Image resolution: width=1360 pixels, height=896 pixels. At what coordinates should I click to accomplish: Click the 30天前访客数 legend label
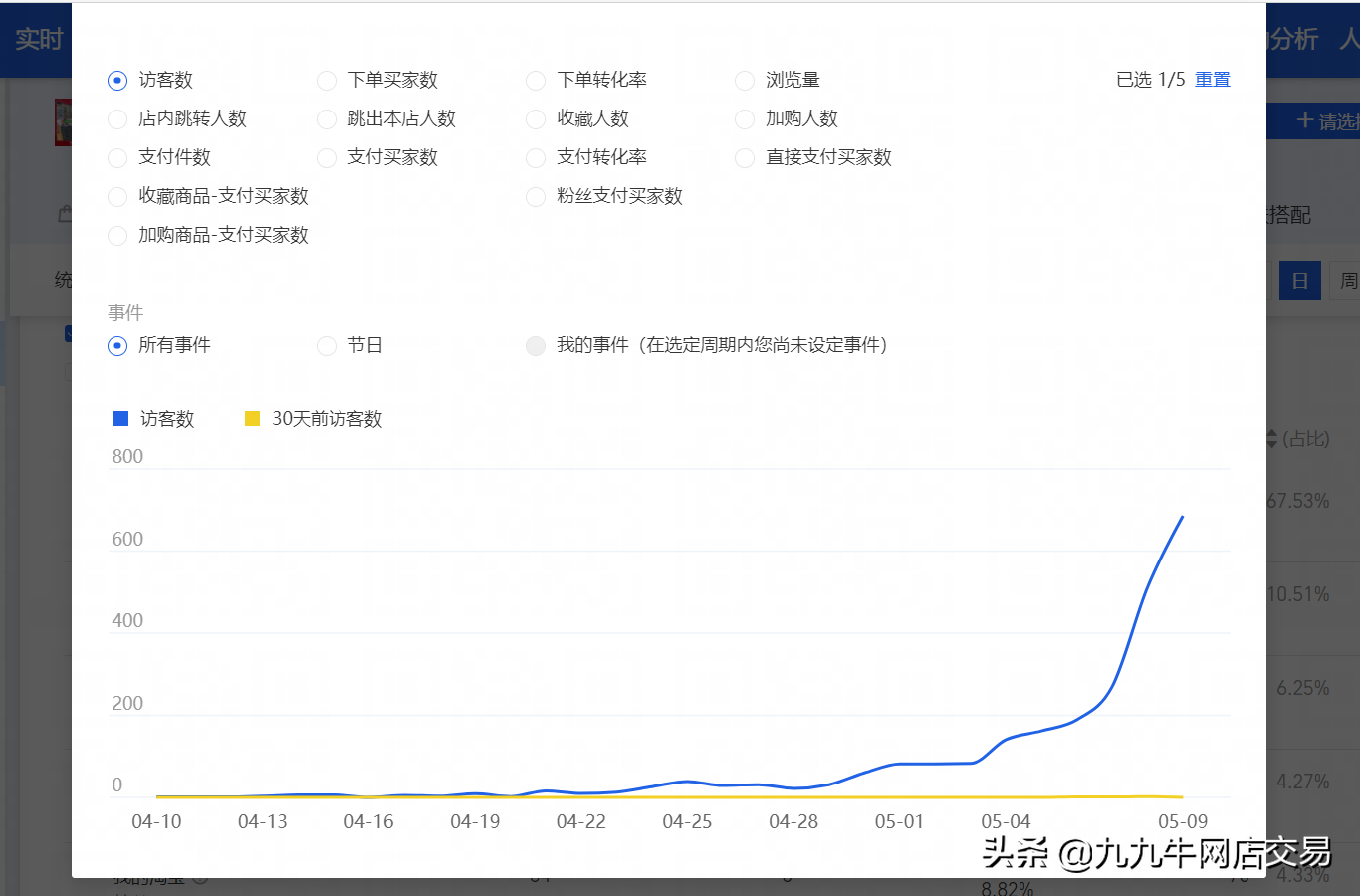(x=328, y=419)
